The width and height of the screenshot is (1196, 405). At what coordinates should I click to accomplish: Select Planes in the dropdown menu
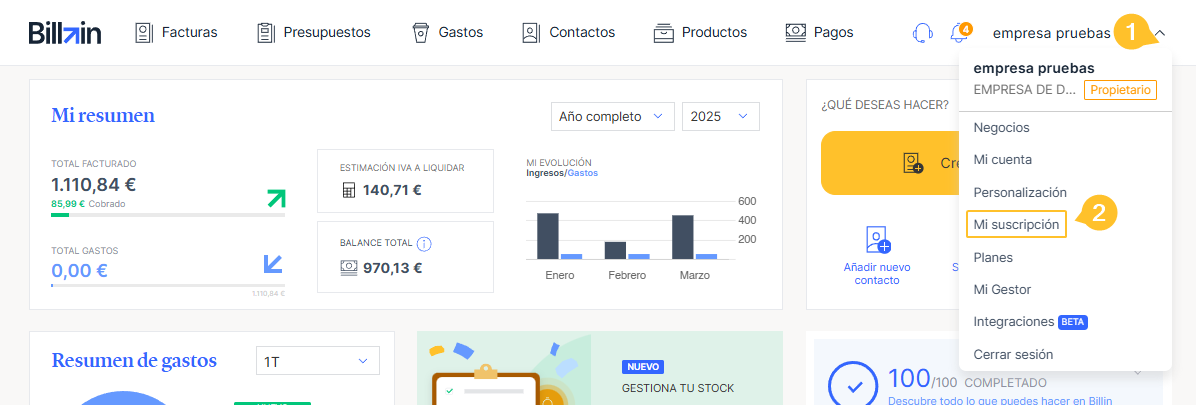tap(993, 258)
